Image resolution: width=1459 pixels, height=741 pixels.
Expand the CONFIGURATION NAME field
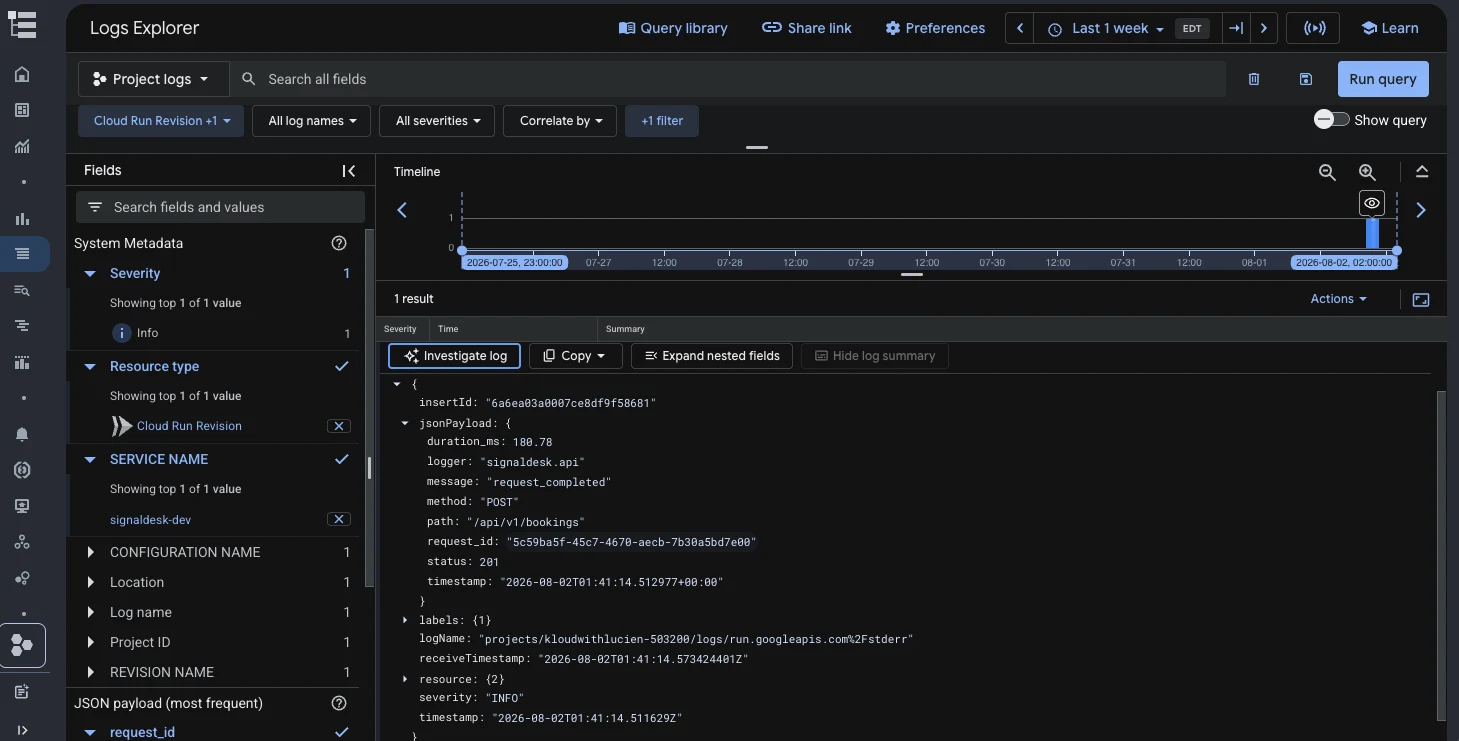(x=91, y=552)
